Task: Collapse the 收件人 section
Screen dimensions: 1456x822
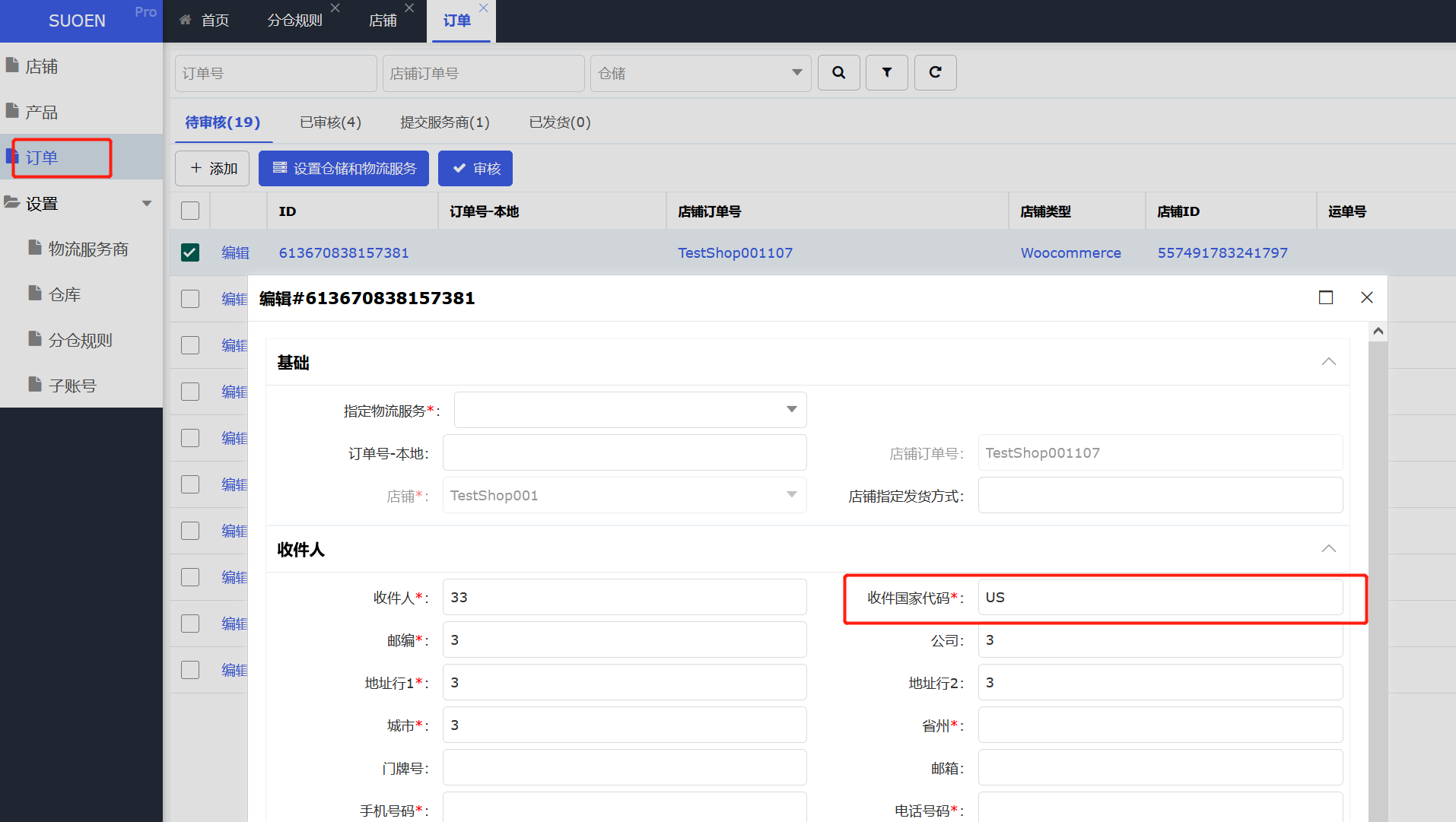Action: 1328,549
